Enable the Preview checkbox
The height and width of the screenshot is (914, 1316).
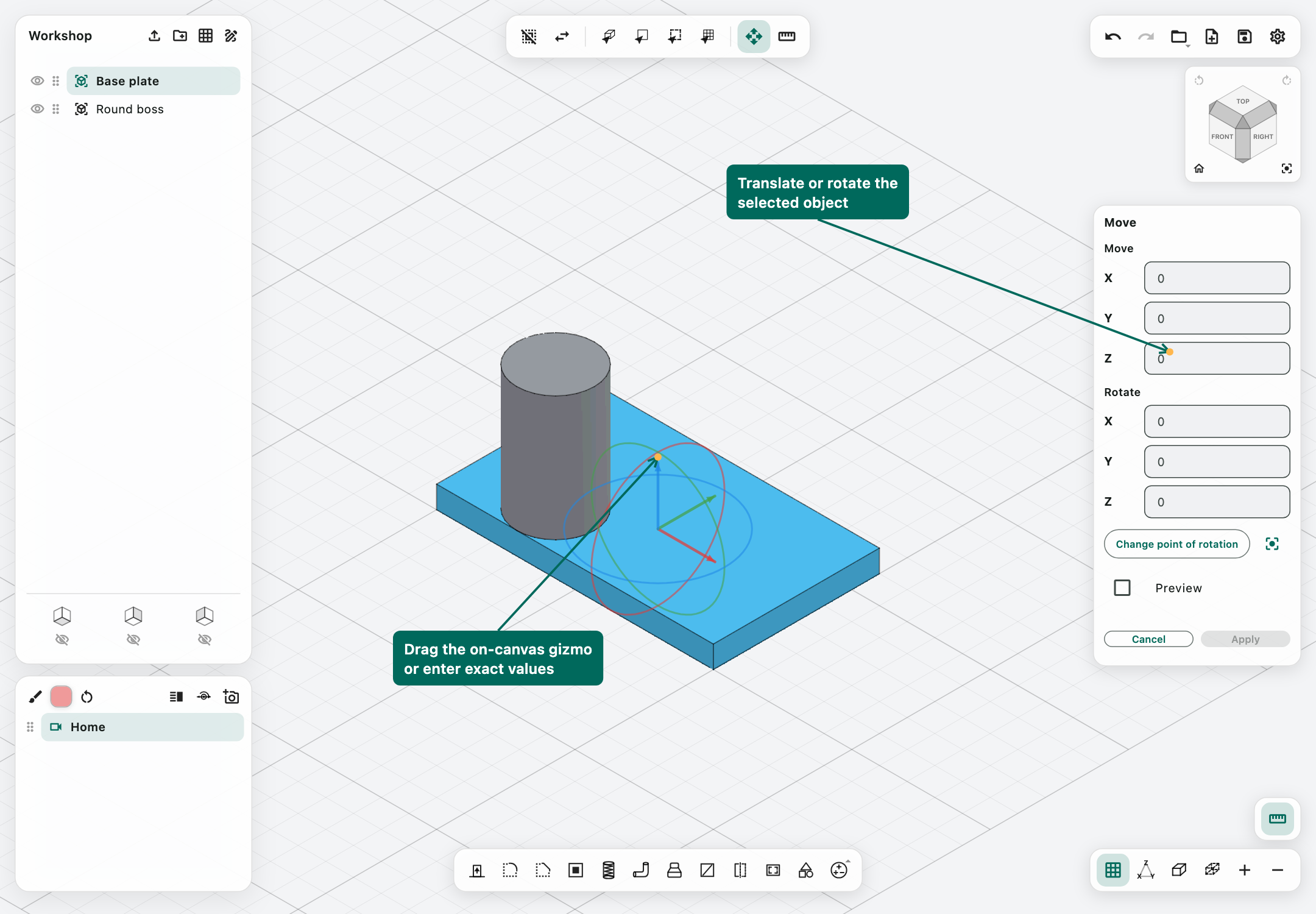[1122, 588]
